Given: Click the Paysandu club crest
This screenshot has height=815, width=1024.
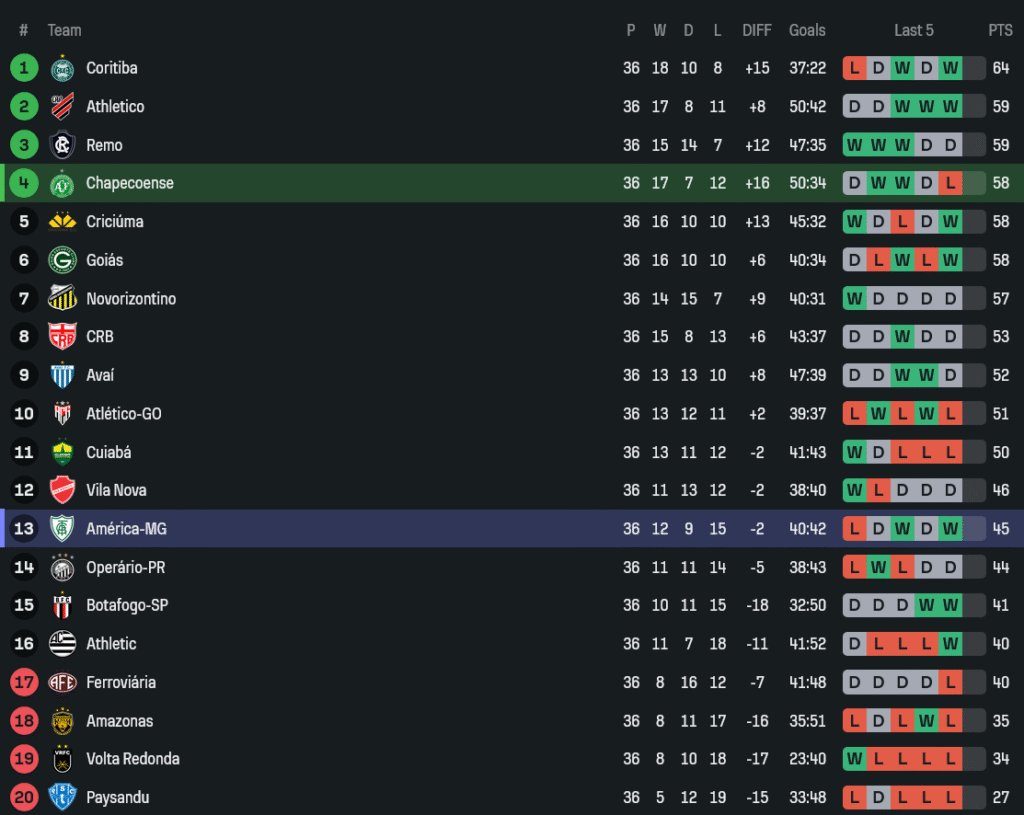Looking at the screenshot, I should (x=62, y=798).
